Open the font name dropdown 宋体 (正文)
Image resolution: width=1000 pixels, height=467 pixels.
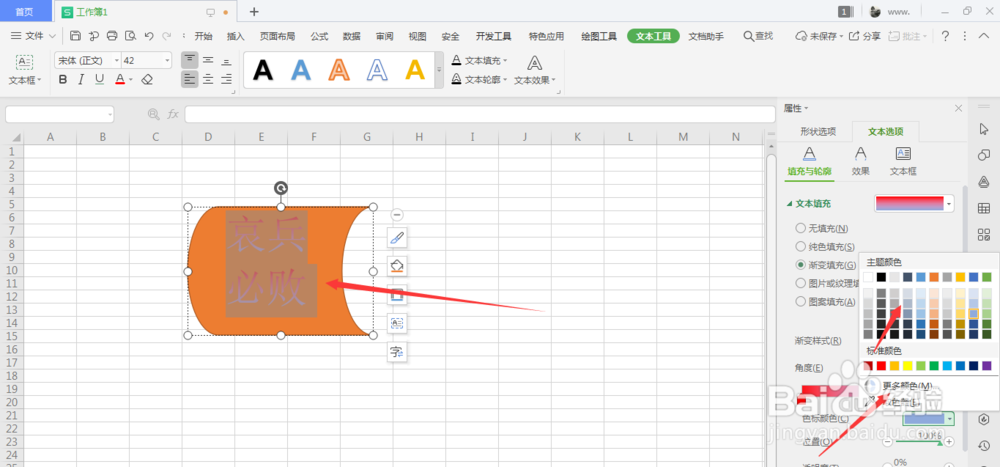coord(117,61)
